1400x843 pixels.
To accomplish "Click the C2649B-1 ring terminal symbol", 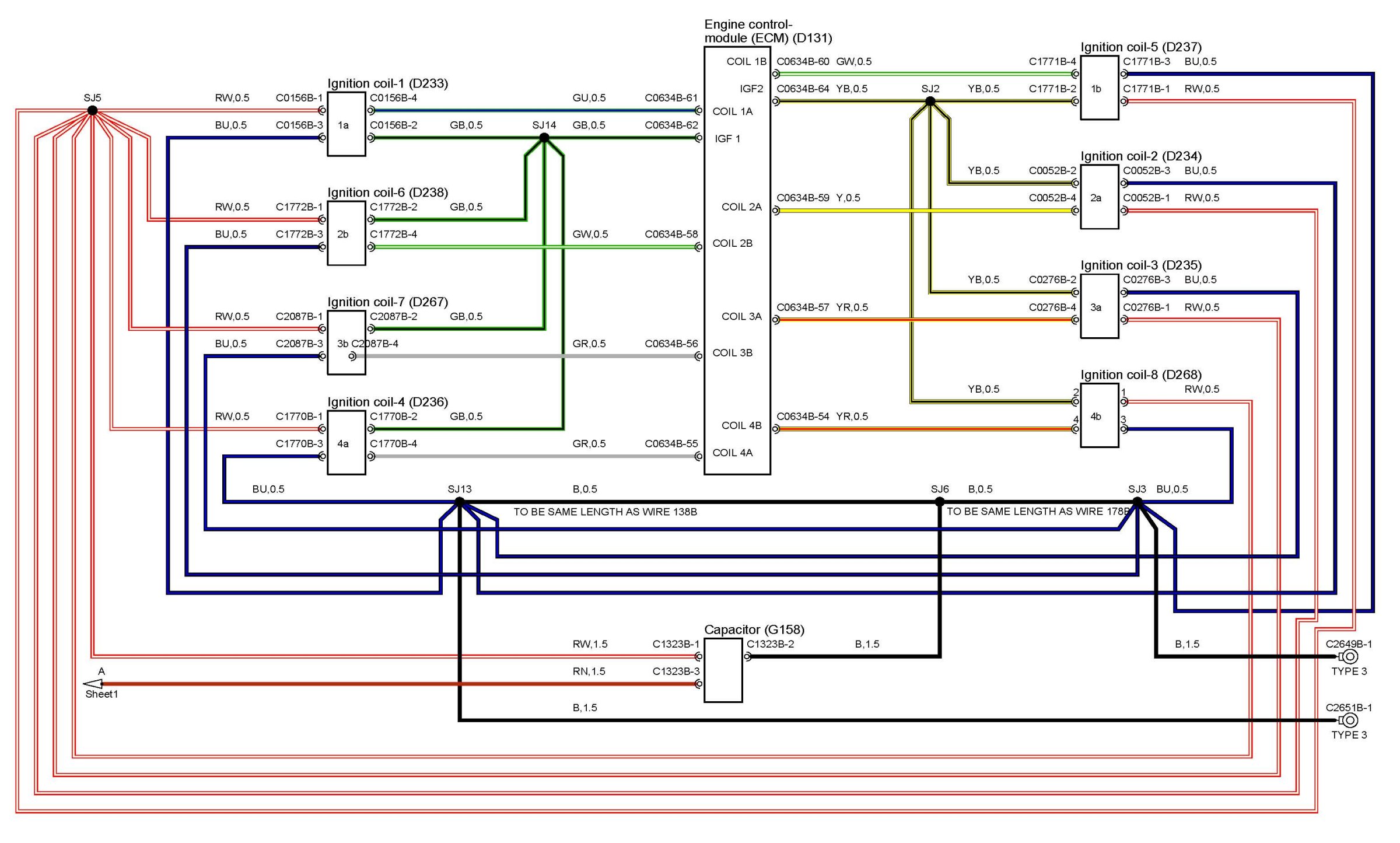I will coord(1349,656).
